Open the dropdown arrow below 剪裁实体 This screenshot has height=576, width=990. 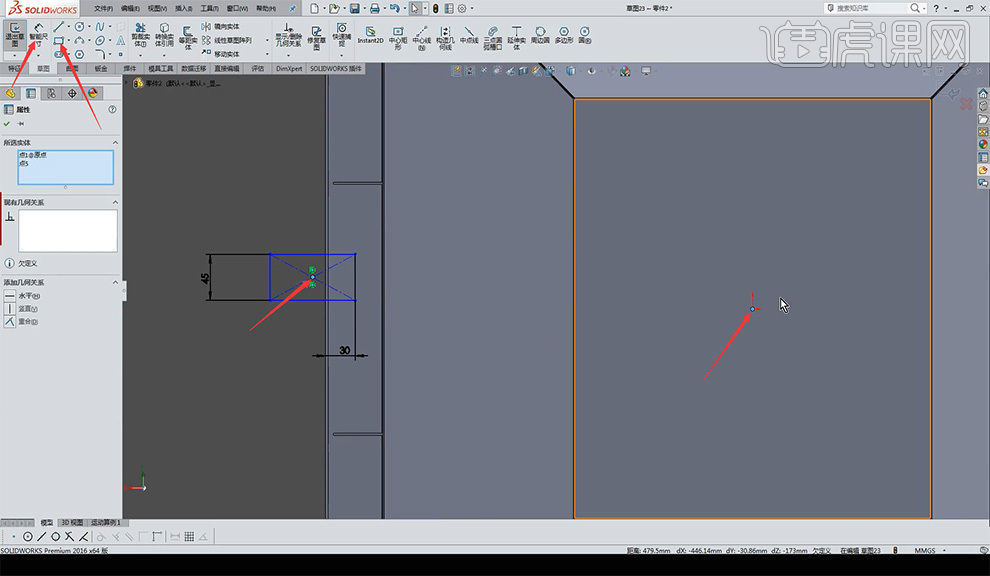pos(141,55)
